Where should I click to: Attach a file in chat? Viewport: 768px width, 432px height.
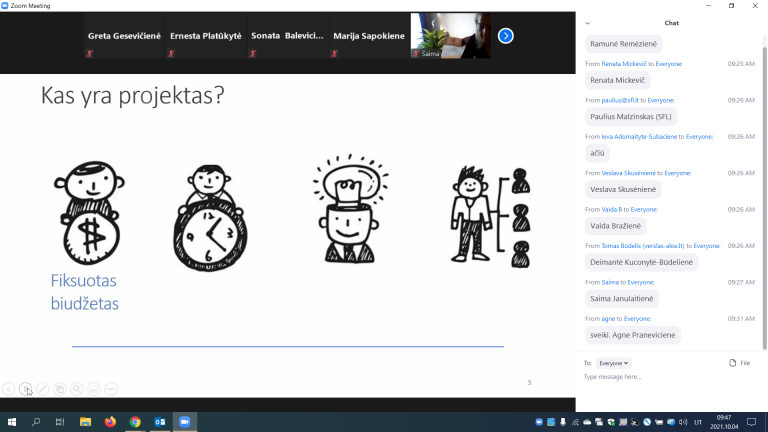[x=740, y=363]
